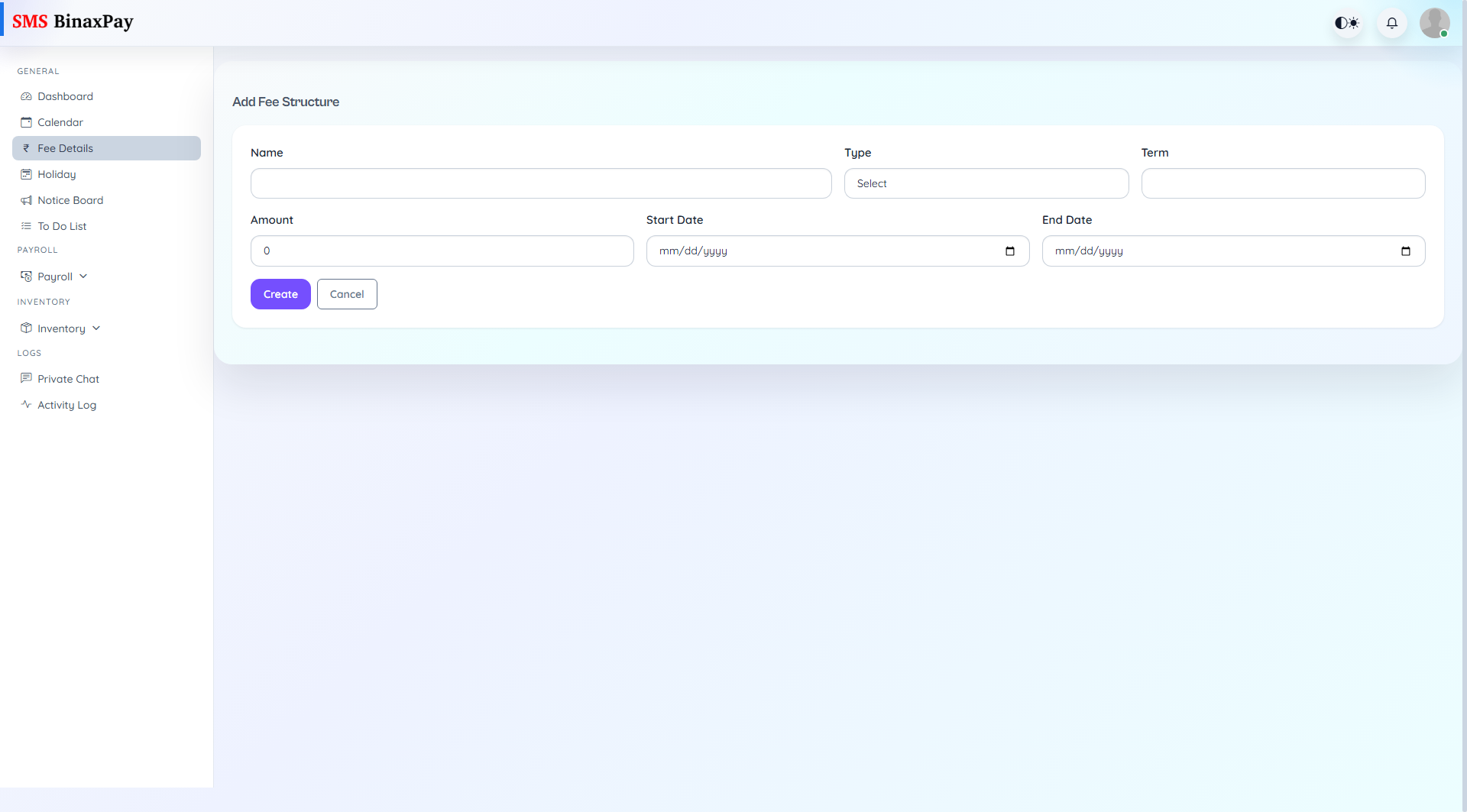Open the Holiday section icon
Screen dimensions: 1467x812
[x=27, y=174]
